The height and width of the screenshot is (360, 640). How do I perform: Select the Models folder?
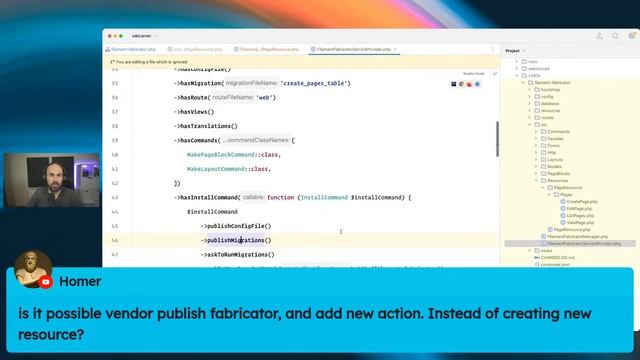[551, 167]
